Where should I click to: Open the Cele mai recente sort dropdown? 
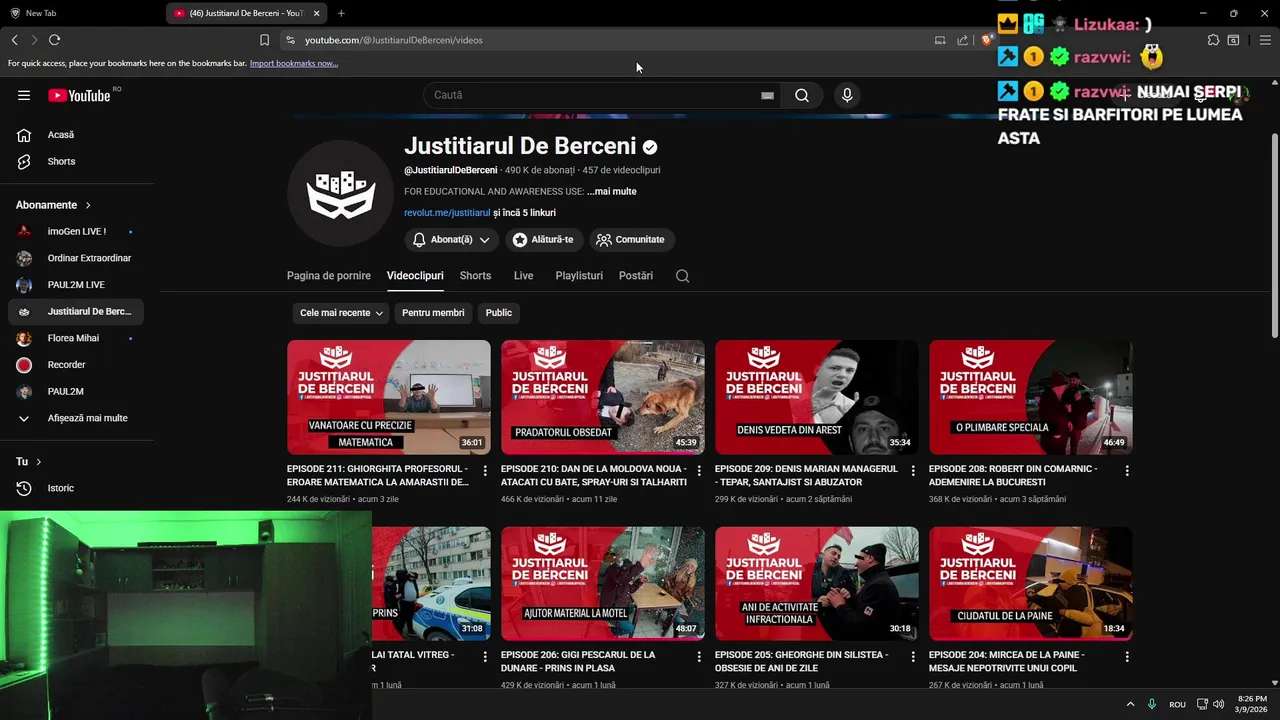(x=341, y=313)
